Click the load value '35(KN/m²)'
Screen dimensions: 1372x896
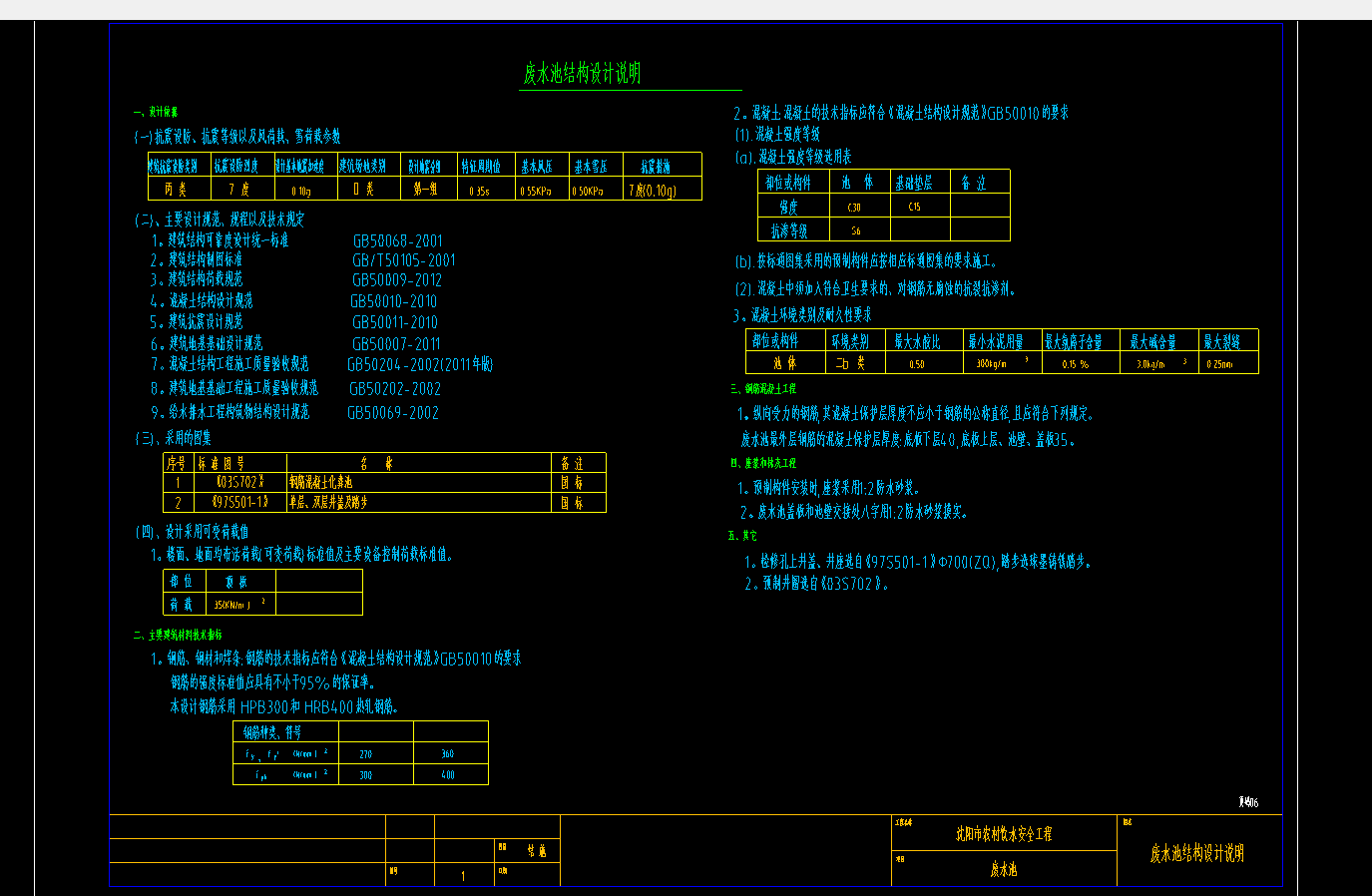click(239, 604)
